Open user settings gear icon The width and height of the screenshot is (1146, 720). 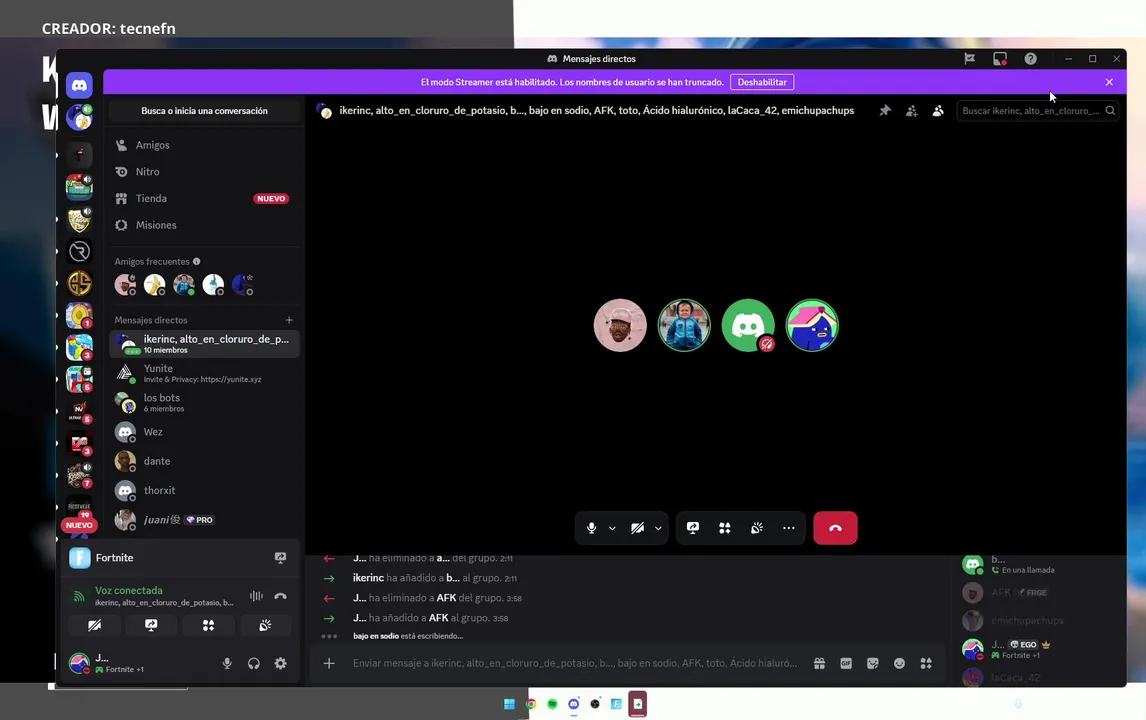coord(281,664)
